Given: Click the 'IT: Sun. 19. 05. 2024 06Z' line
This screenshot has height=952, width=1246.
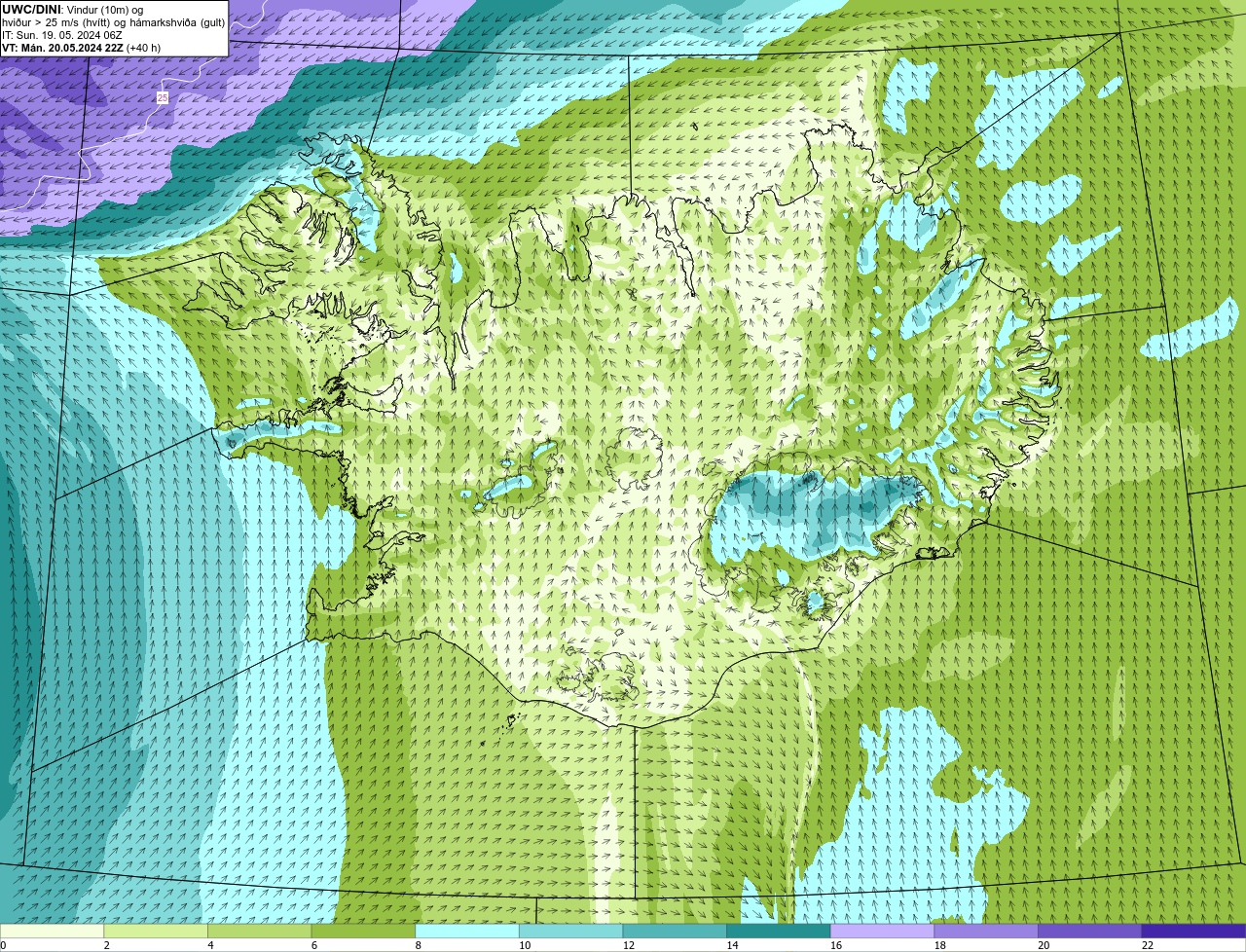Looking at the screenshot, I should 62,34.
